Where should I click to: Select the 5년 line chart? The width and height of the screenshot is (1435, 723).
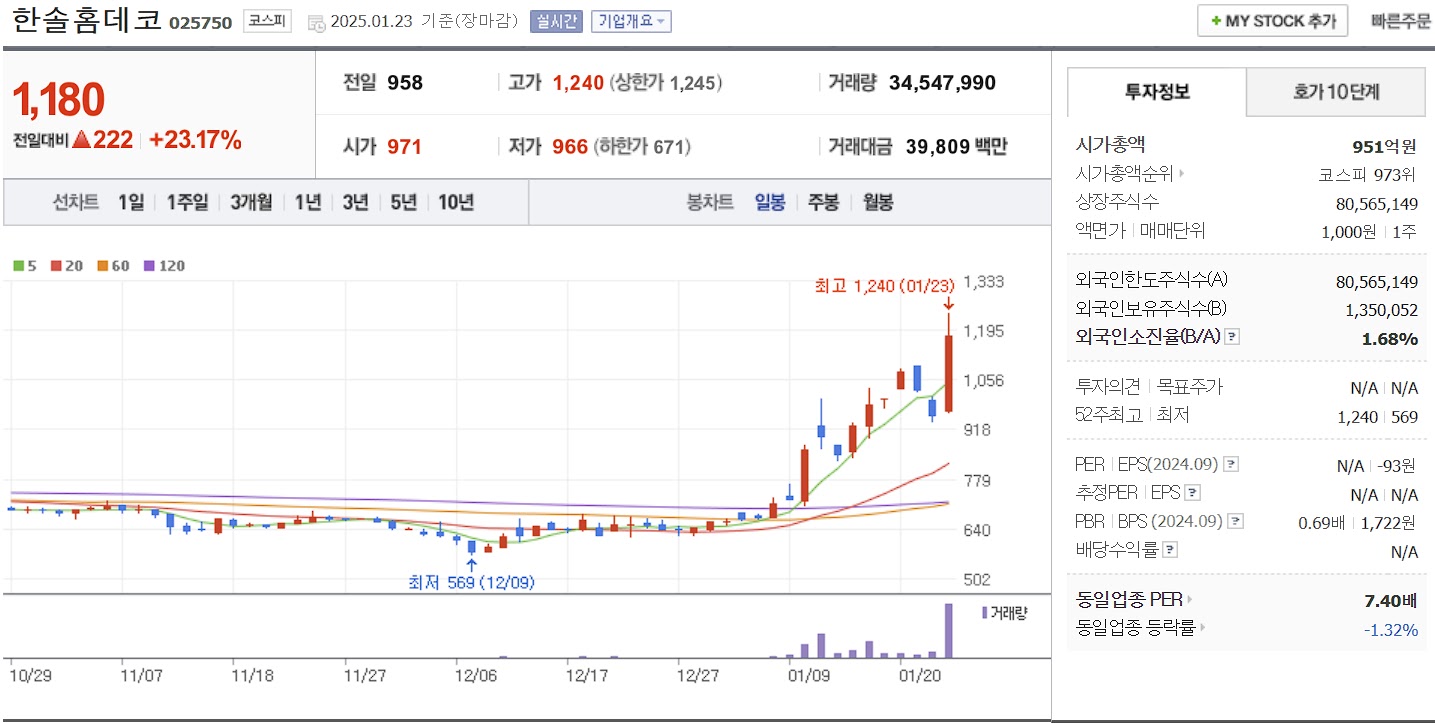tap(404, 202)
